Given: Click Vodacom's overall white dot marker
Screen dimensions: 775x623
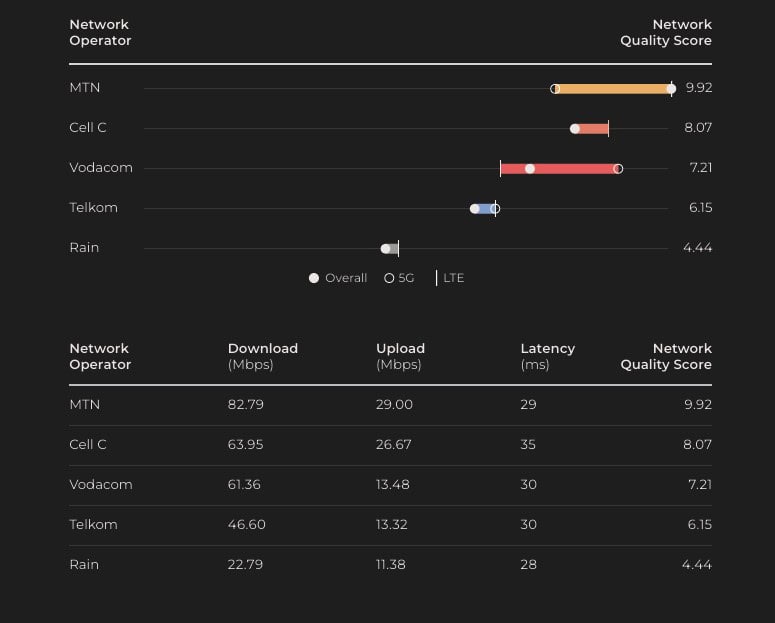Looking at the screenshot, I should [x=530, y=169].
